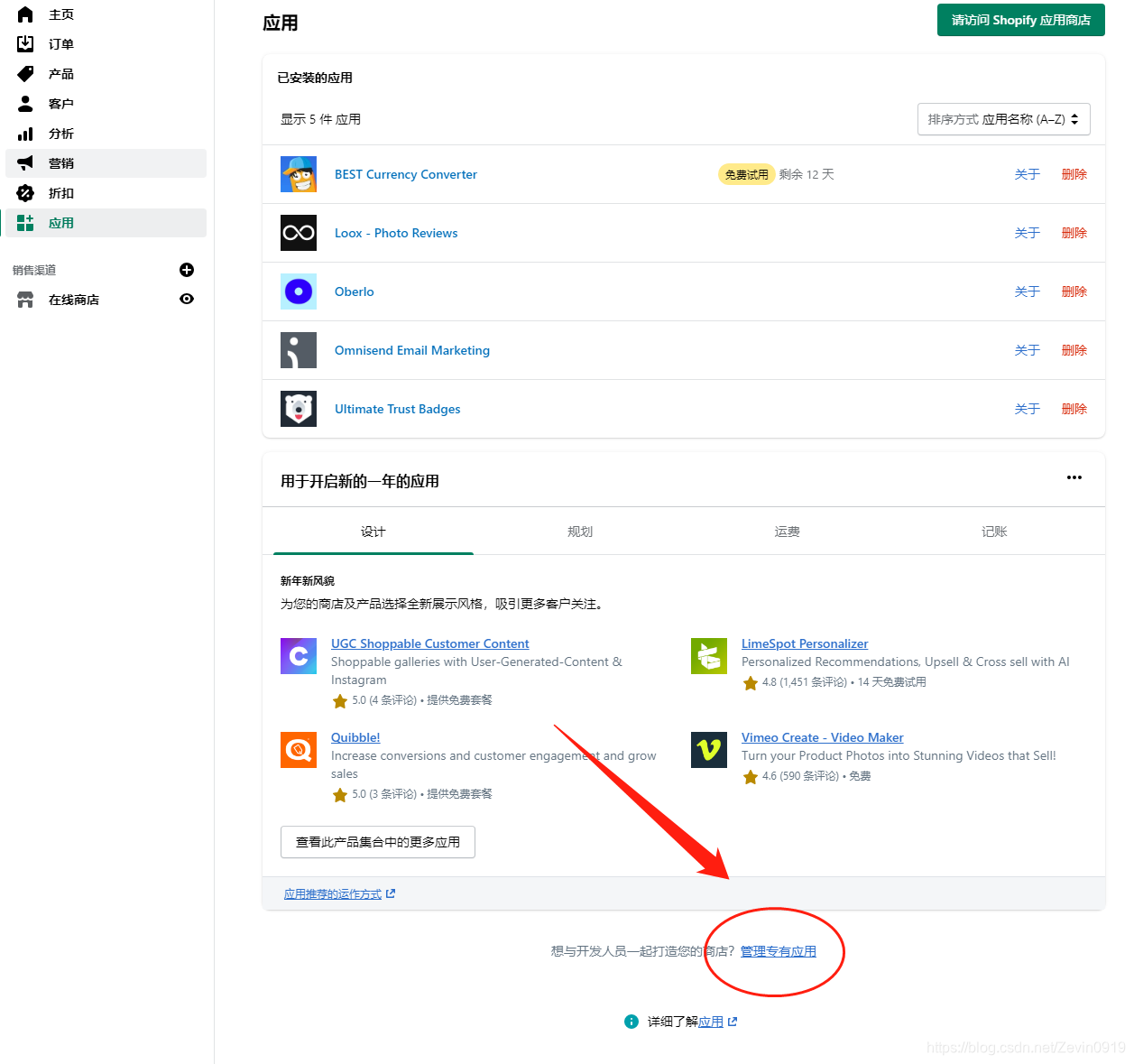Screen dimensions: 1134x1064
Task: Click 删除 for Loox
Action: pos(1074,233)
